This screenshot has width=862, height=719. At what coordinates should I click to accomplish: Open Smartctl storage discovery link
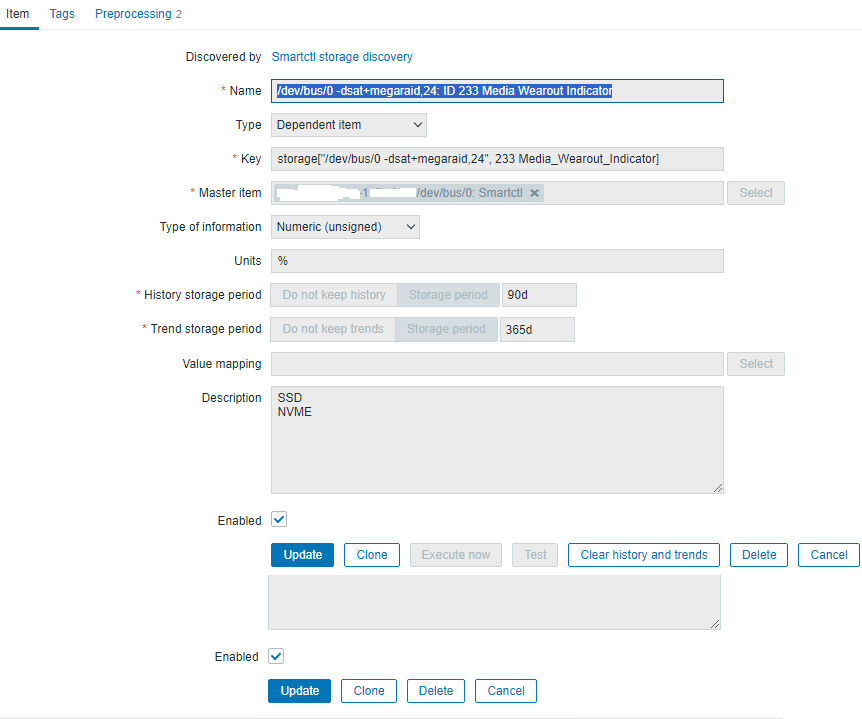click(x=342, y=57)
